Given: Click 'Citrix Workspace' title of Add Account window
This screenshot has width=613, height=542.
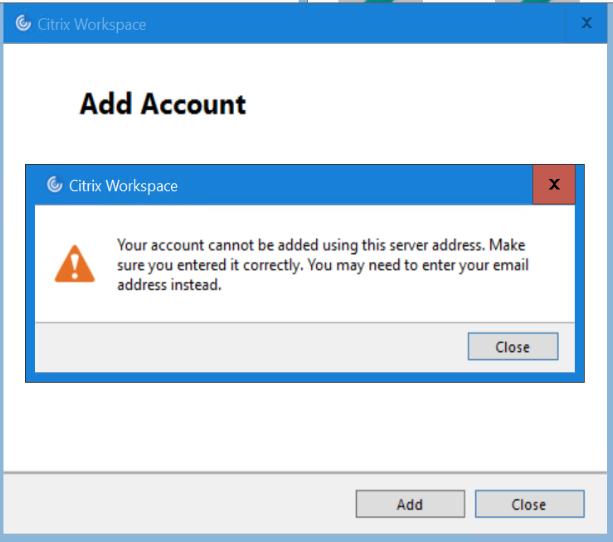Looking at the screenshot, I should 92,24.
